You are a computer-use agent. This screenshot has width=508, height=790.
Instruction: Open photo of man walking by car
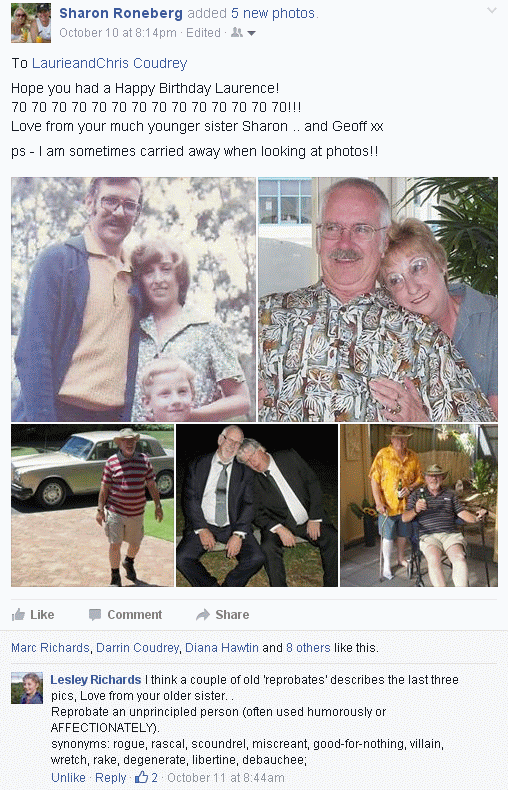93,505
